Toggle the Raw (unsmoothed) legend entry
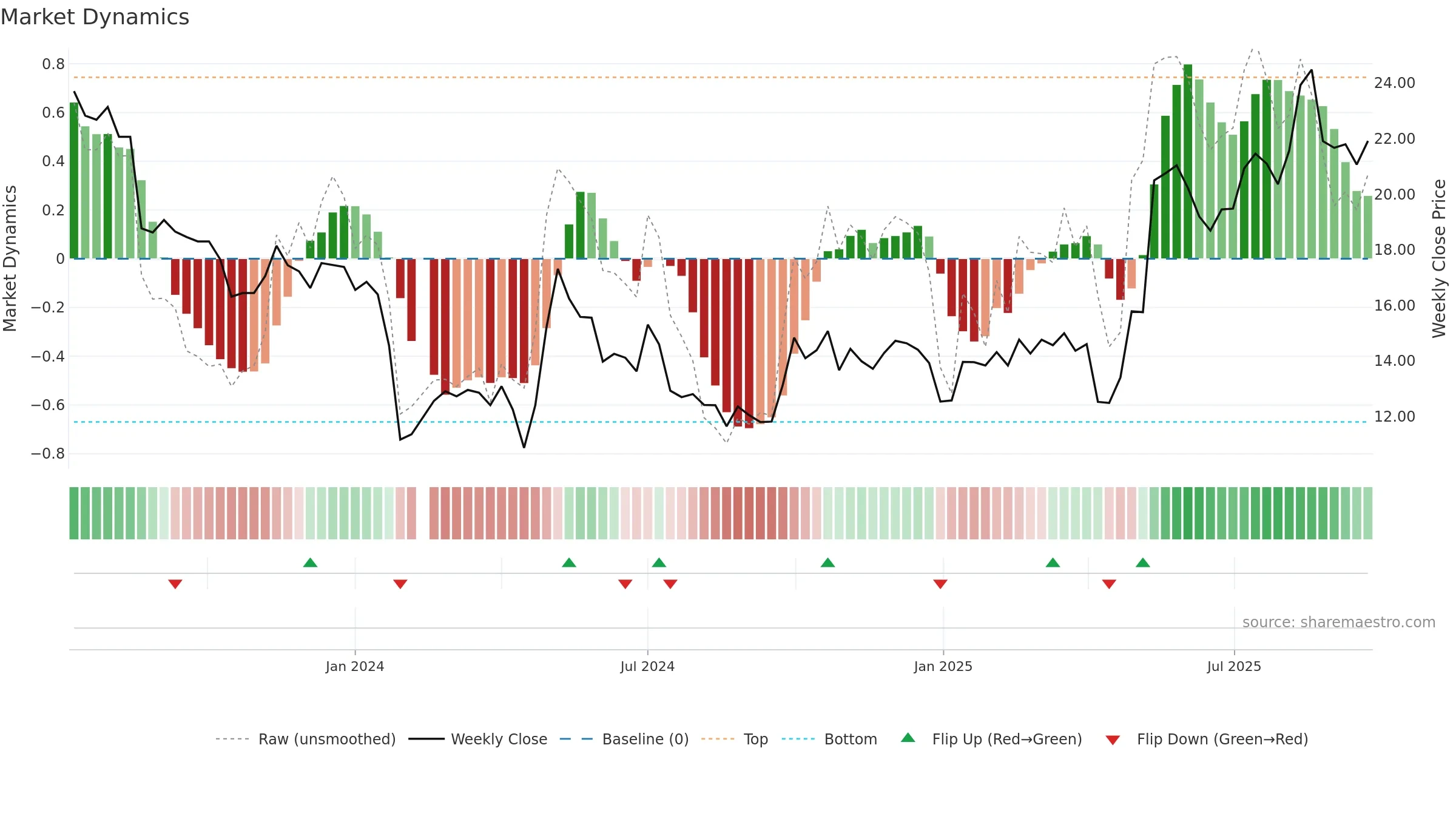 tap(305, 739)
